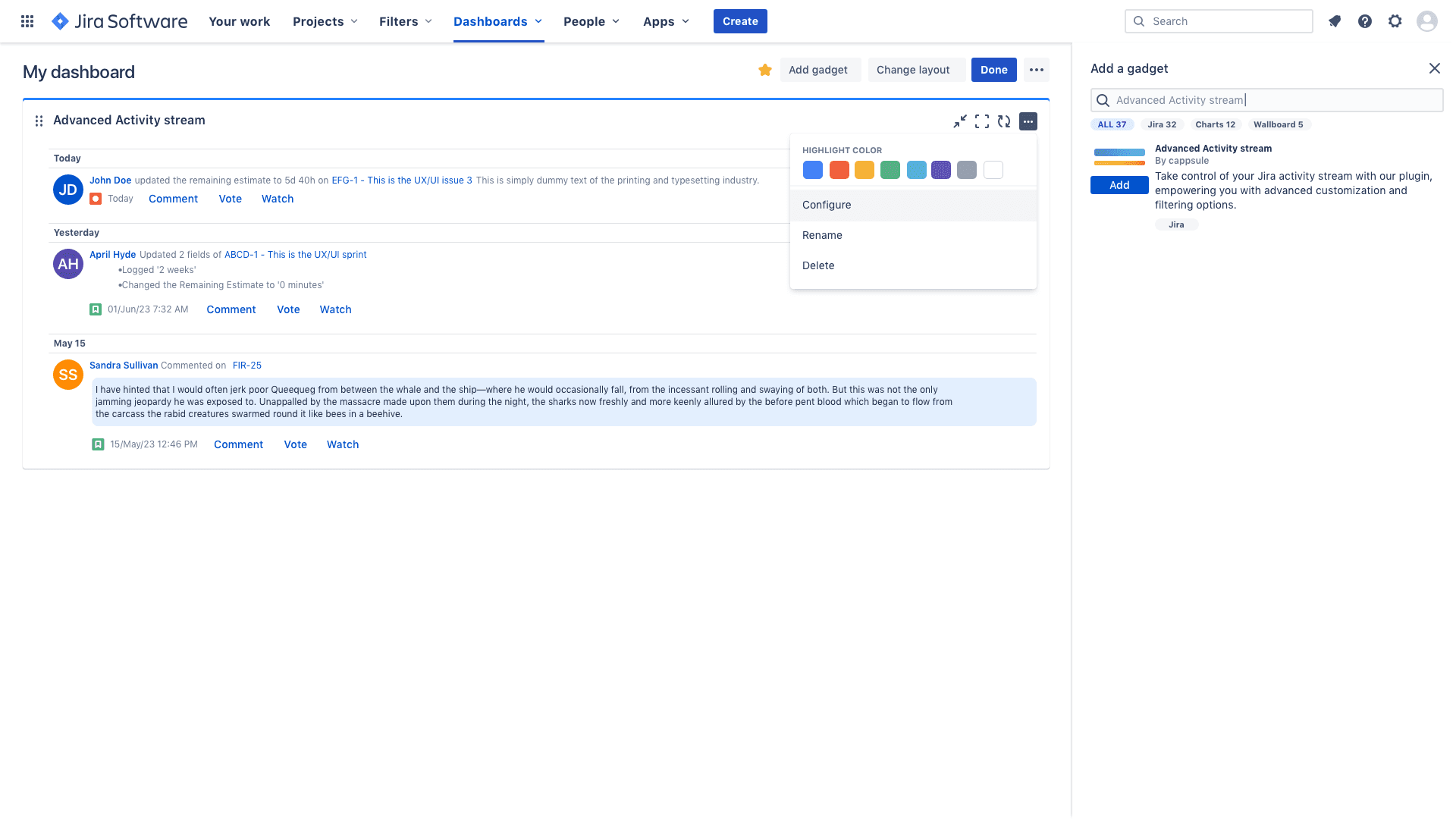Refresh the Advanced Activity stream gadget
1456x819 pixels.
[1004, 121]
